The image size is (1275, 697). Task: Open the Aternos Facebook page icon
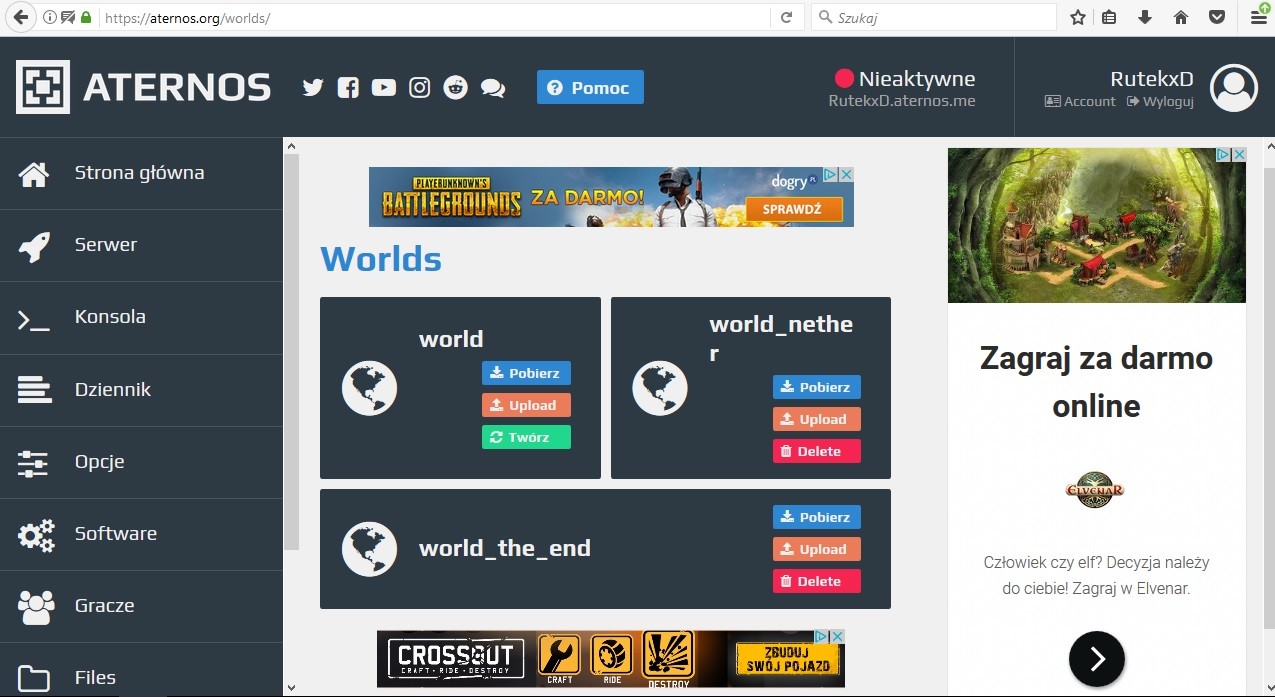coord(348,88)
